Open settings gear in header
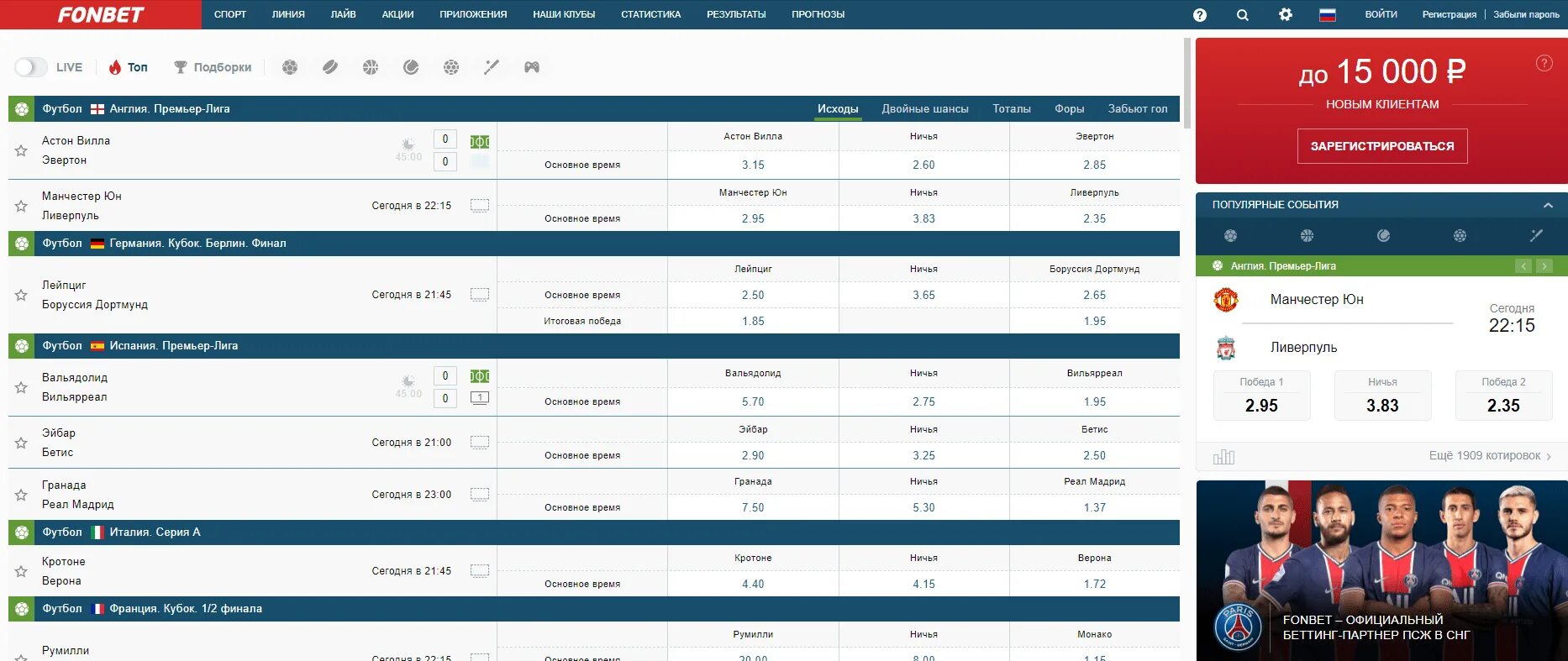Image resolution: width=1568 pixels, height=661 pixels. click(x=1286, y=14)
